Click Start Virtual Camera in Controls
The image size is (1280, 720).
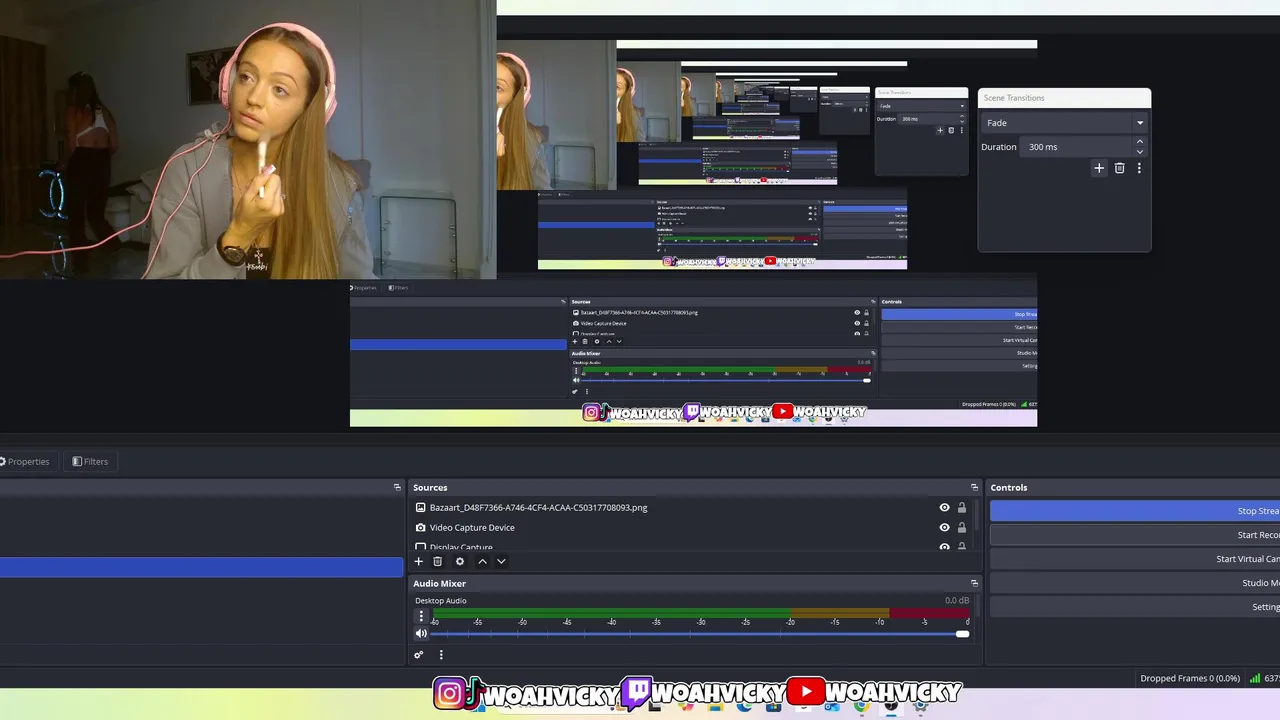(x=1135, y=559)
